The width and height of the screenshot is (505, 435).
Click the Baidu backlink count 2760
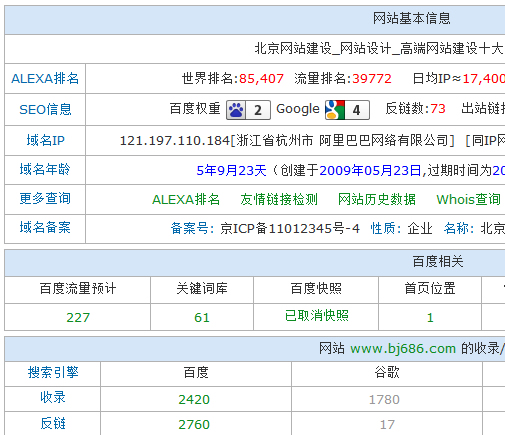pos(194,424)
